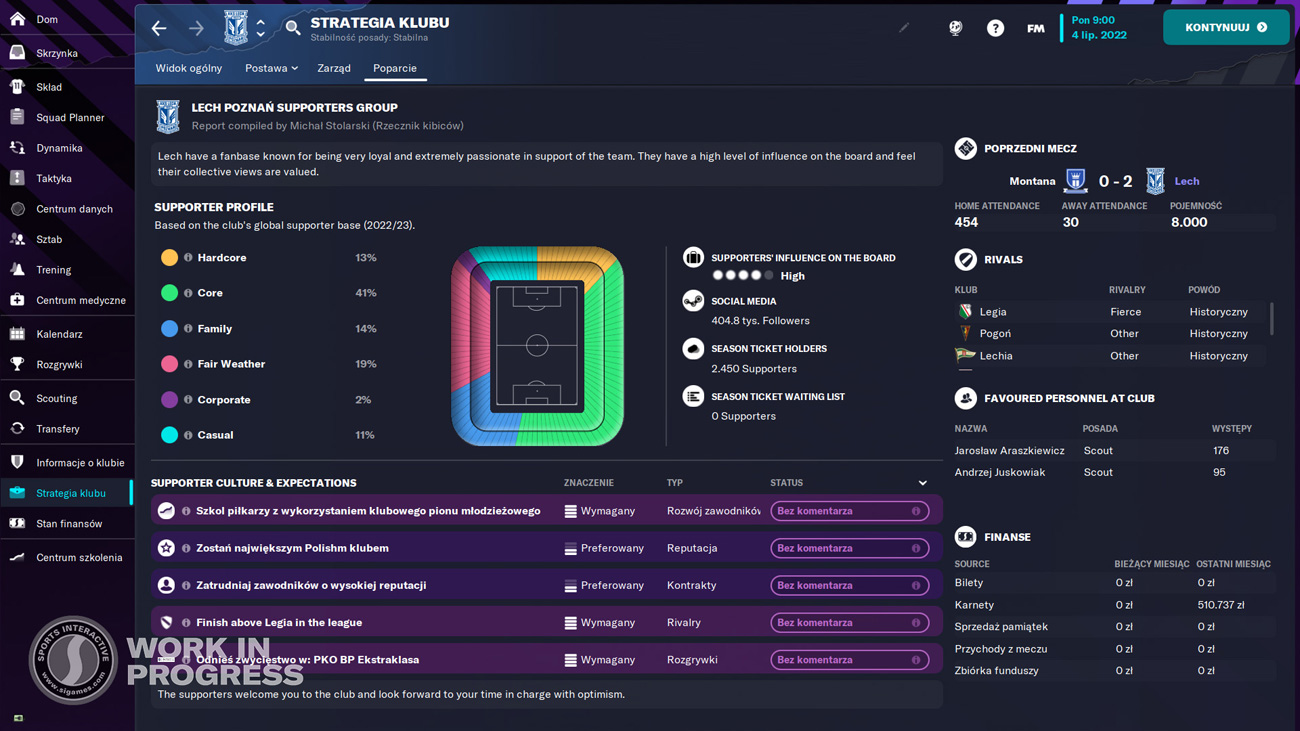Open rival club Lechia
Viewport: 1300px width, 731px height.
click(996, 356)
